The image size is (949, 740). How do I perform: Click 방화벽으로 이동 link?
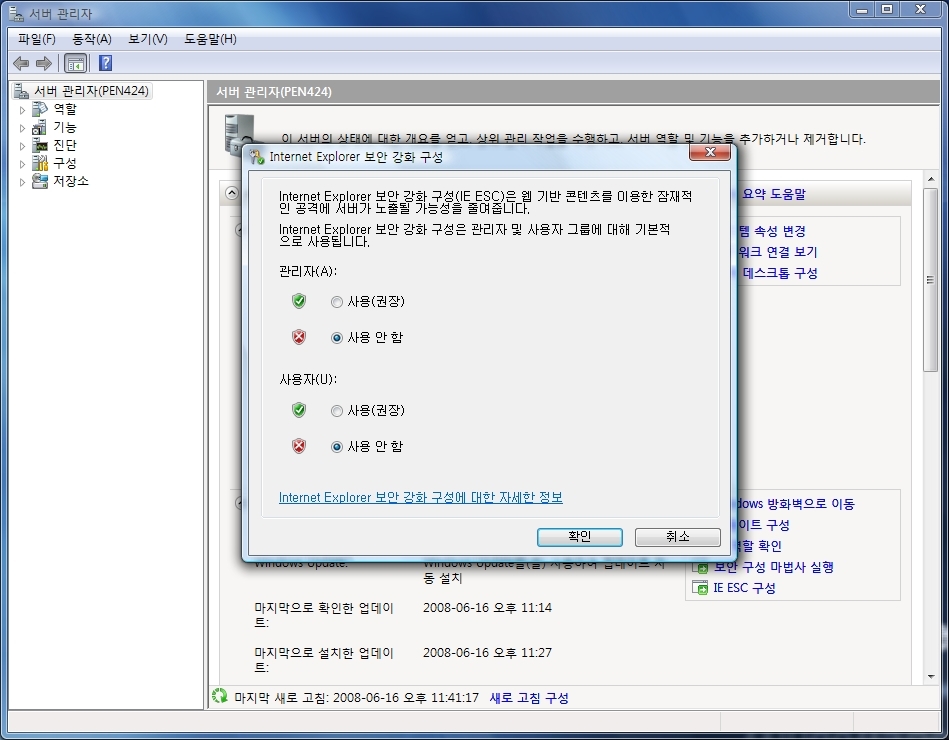click(796, 504)
